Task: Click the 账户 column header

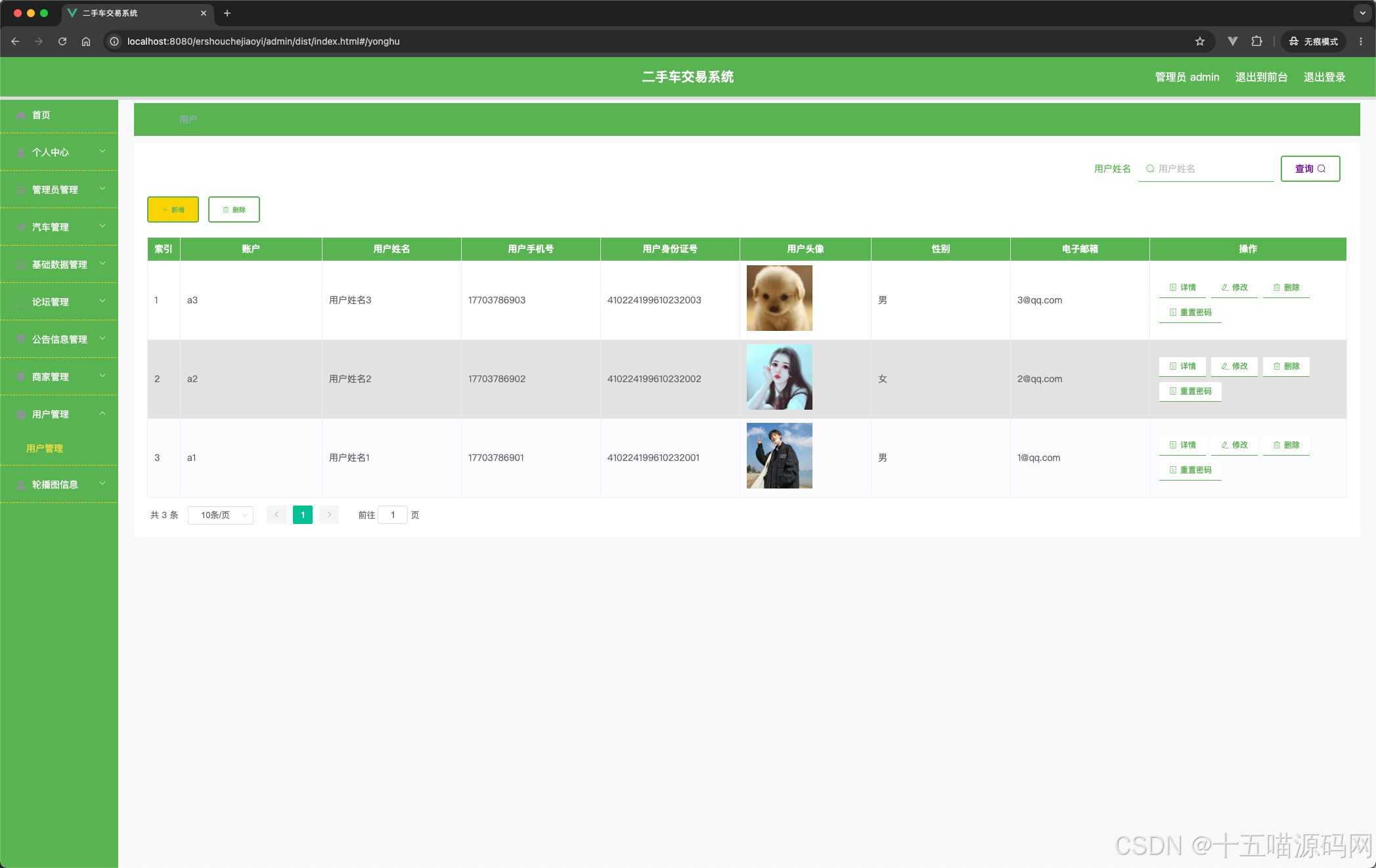Action: pos(251,249)
